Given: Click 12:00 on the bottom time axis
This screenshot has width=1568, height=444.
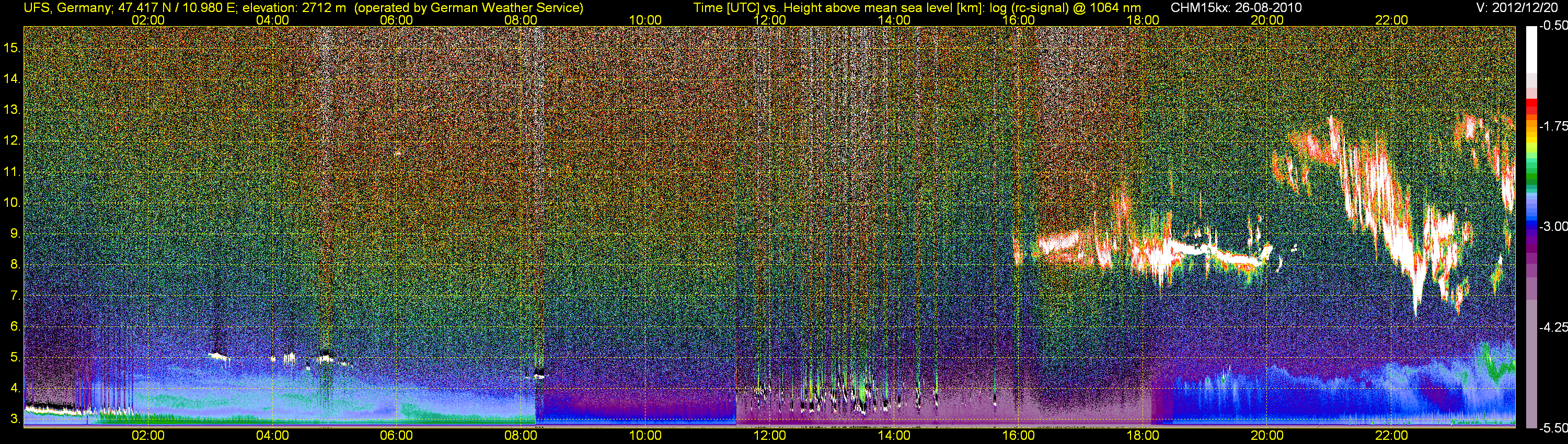Looking at the screenshot, I should click(769, 436).
